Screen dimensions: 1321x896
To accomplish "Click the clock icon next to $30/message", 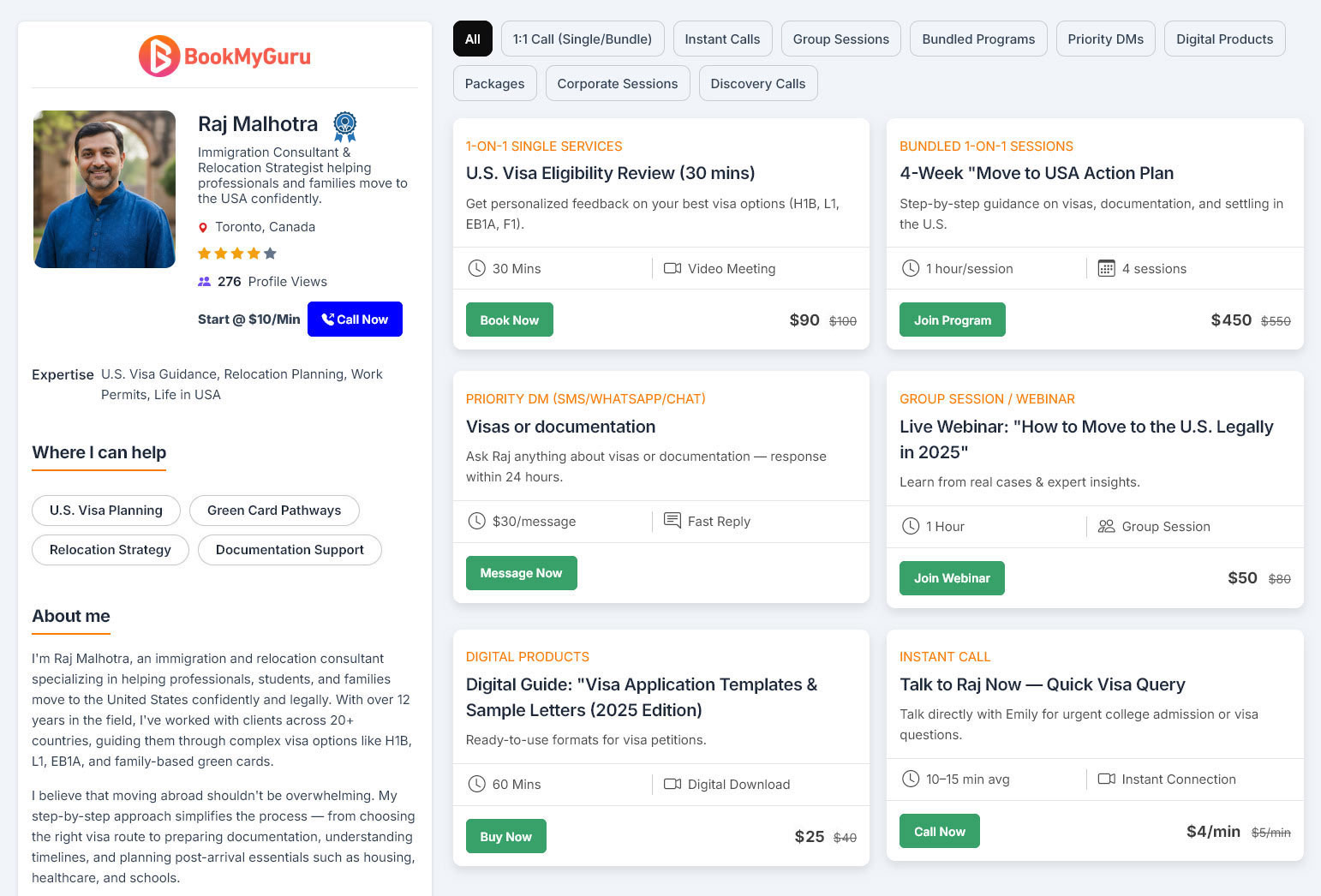I will coord(476,521).
